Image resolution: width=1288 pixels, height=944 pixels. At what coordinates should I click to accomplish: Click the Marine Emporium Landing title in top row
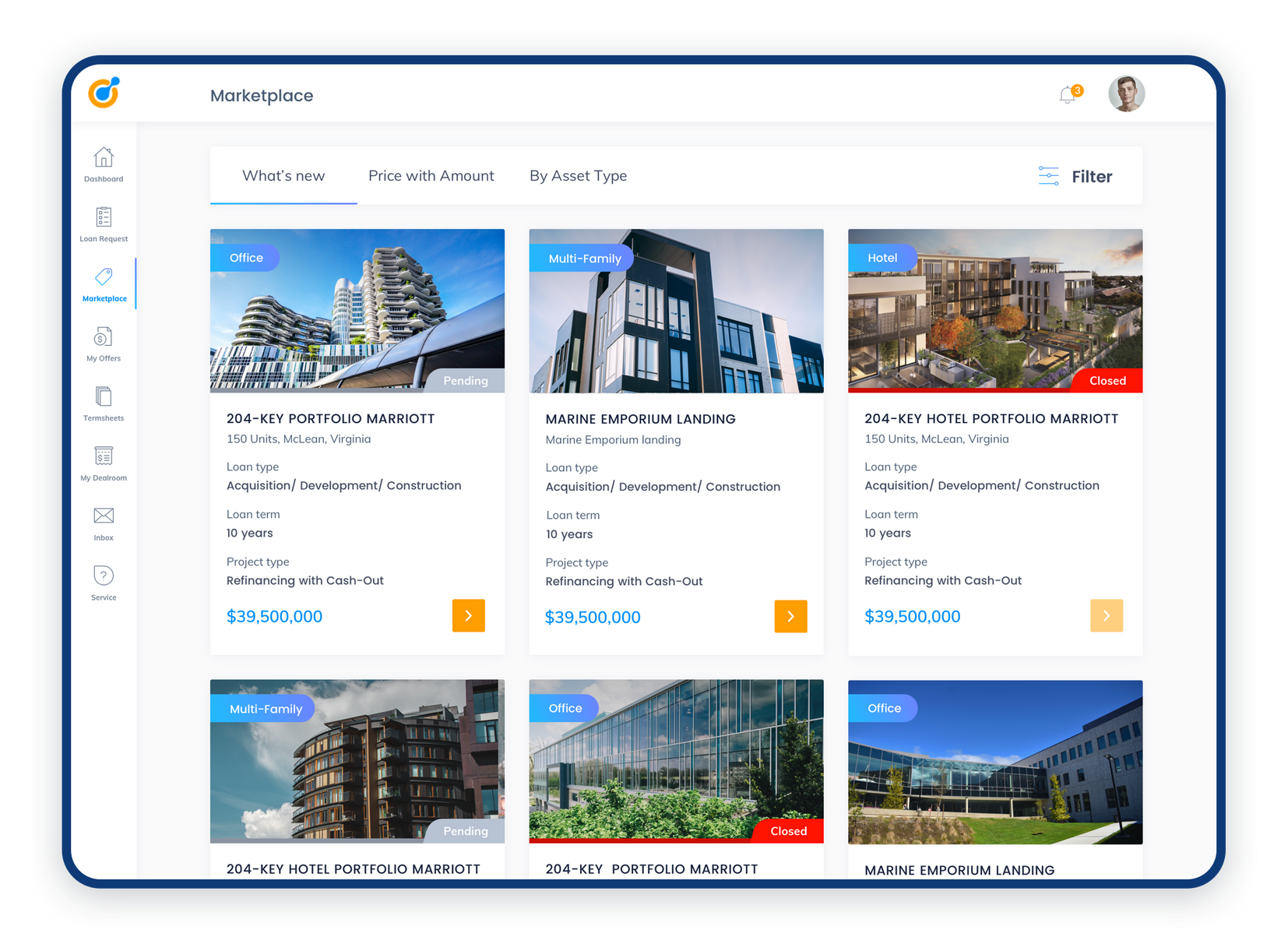coord(640,419)
